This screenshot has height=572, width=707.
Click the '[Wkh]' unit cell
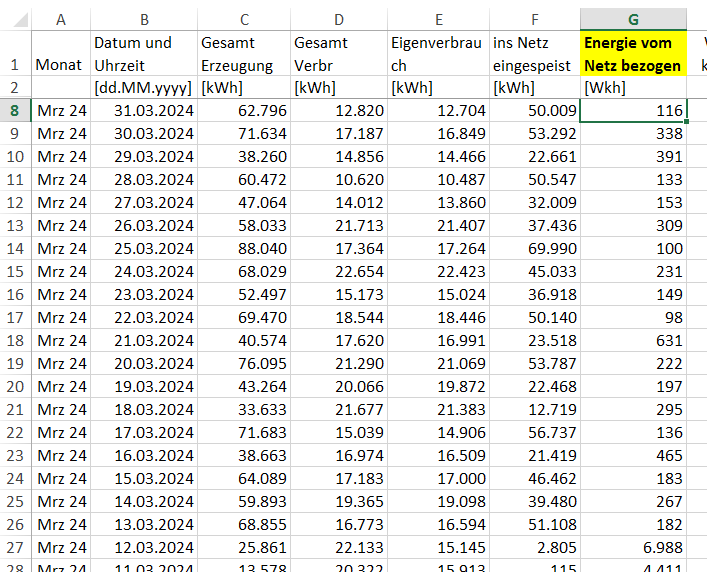[633, 87]
